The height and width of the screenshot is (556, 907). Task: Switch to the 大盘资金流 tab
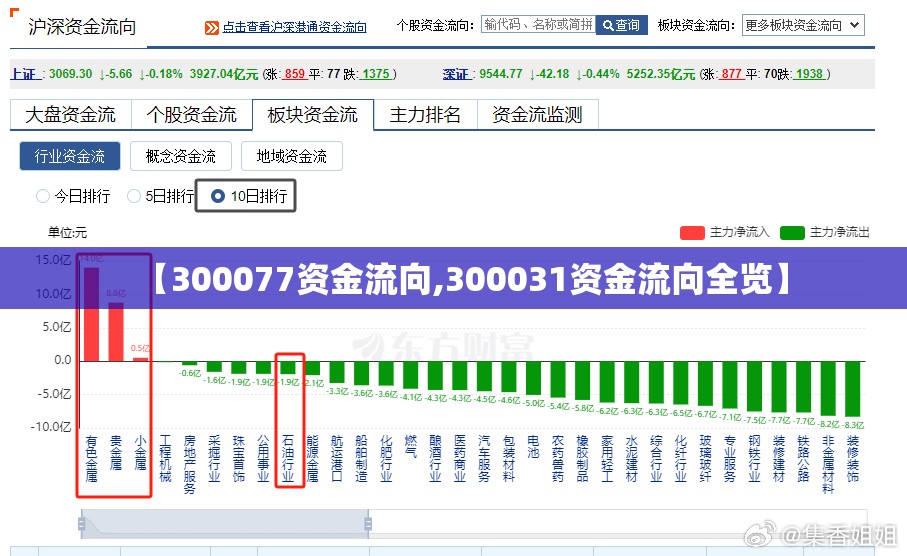coord(71,115)
